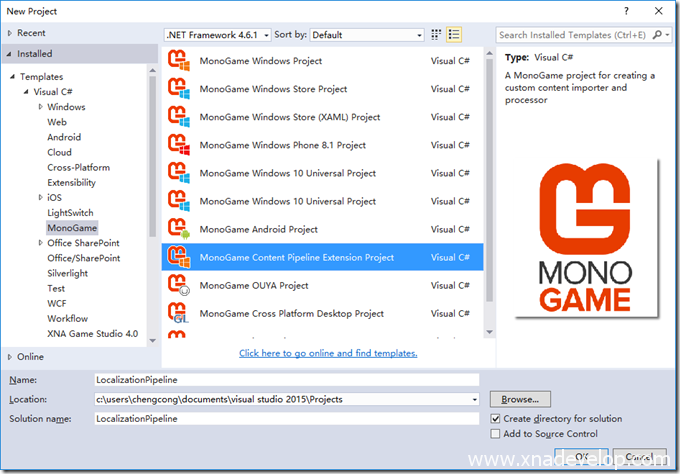Open the .NET Framework version dropdown
The width and height of the screenshot is (680, 474).
click(x=226, y=35)
